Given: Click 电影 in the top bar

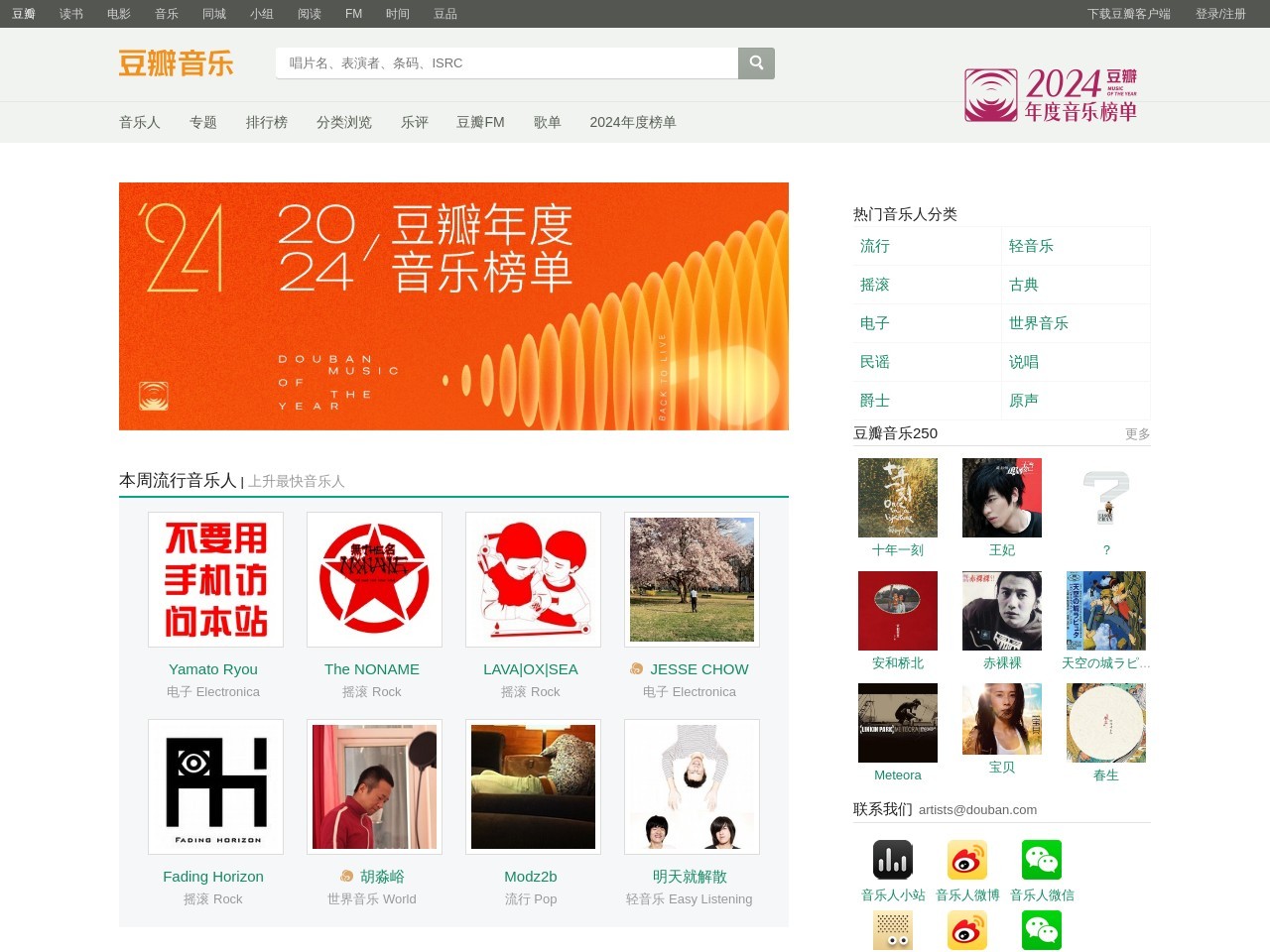Looking at the screenshot, I should click(x=119, y=14).
